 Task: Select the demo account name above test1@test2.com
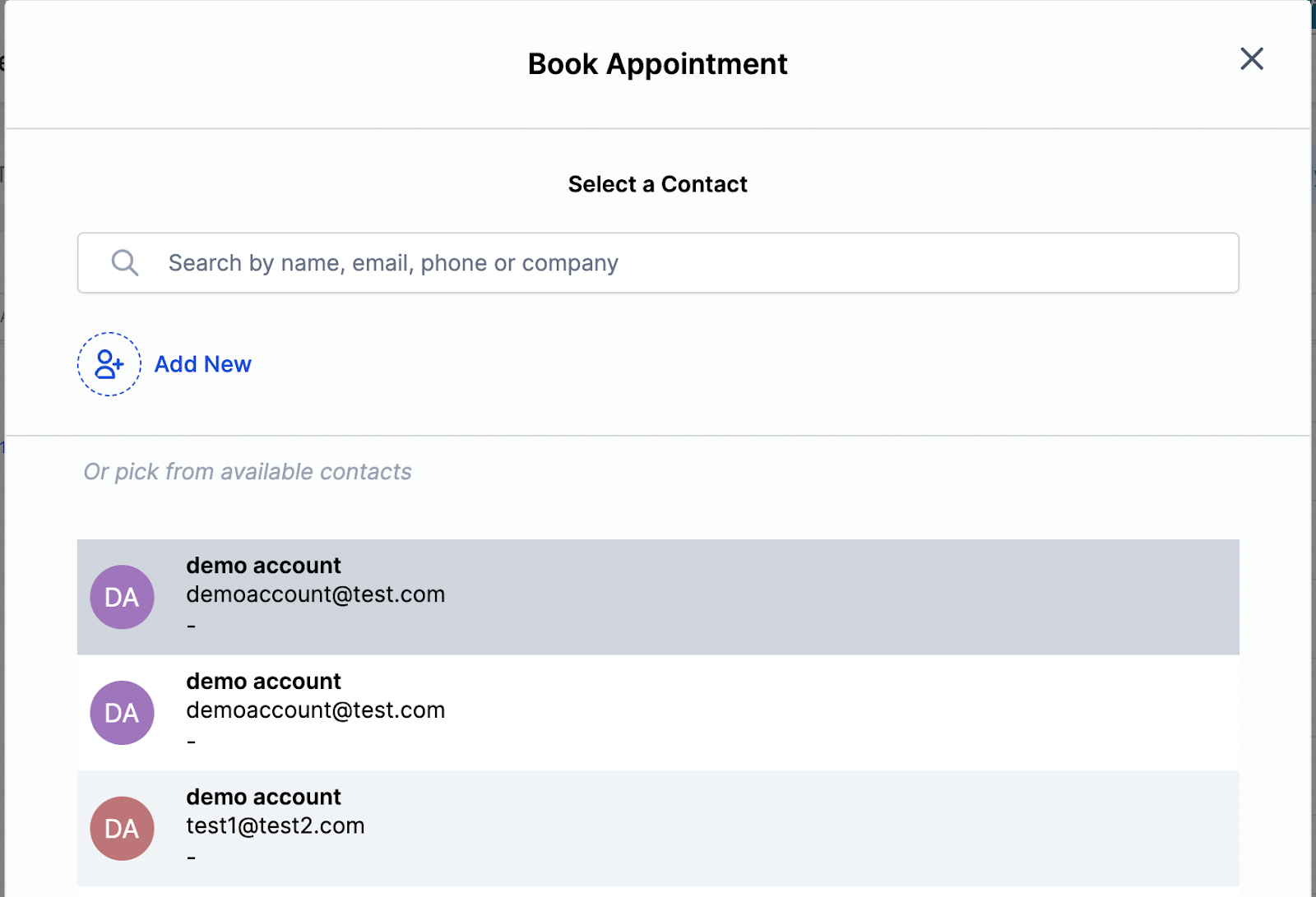(x=263, y=798)
